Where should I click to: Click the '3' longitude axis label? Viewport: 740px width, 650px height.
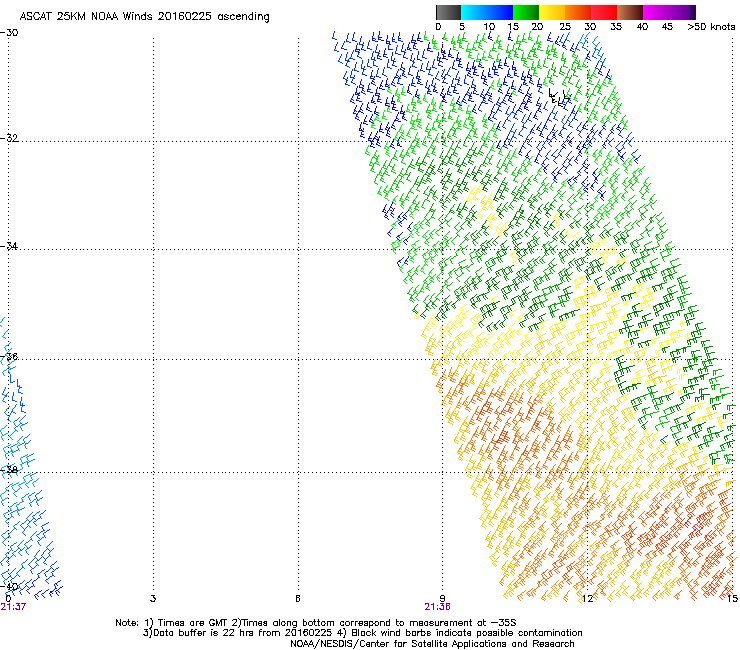[153, 599]
